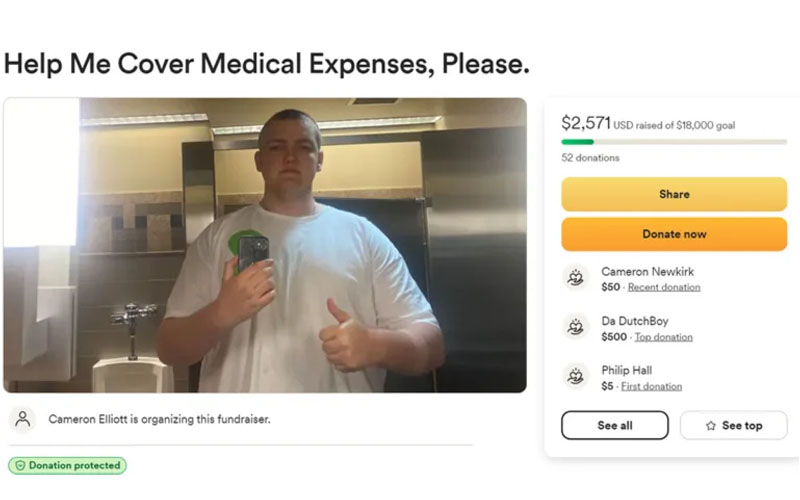This screenshot has width=800, height=500.
Task: Click the $2,571 raised amount
Action: (x=586, y=123)
